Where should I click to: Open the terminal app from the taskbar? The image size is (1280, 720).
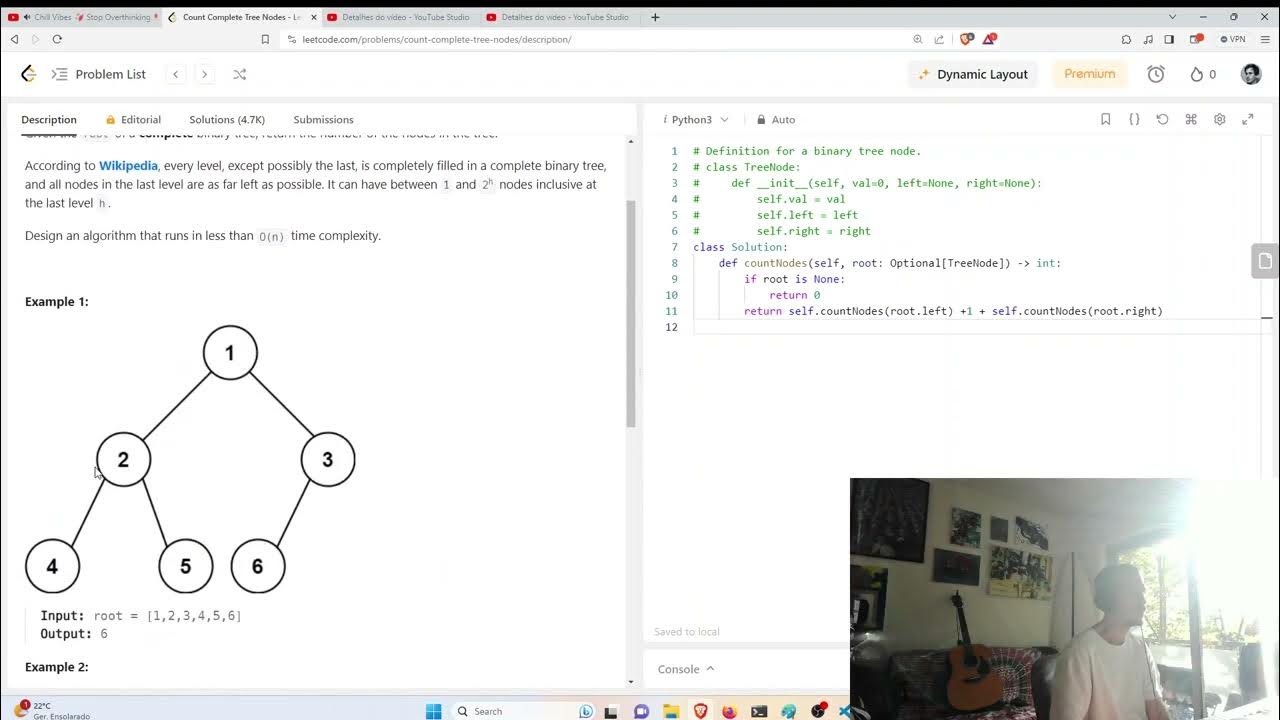759,711
